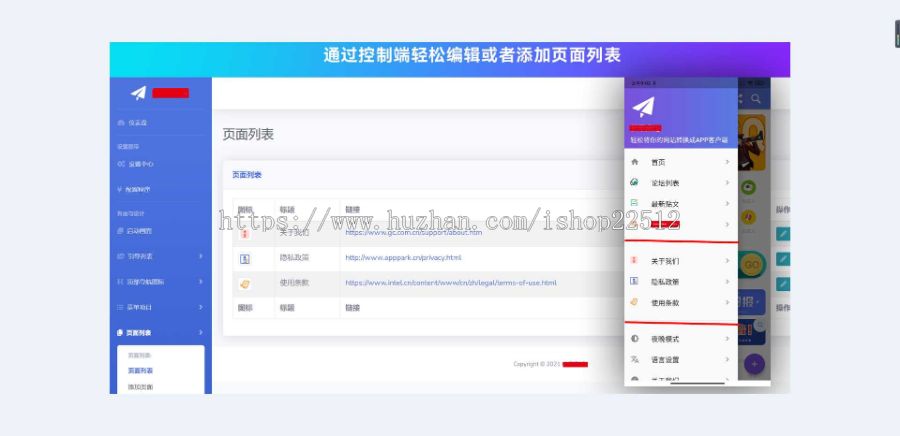Open 设置中心 in the sidebar
900x436 pixels.
tap(135, 164)
